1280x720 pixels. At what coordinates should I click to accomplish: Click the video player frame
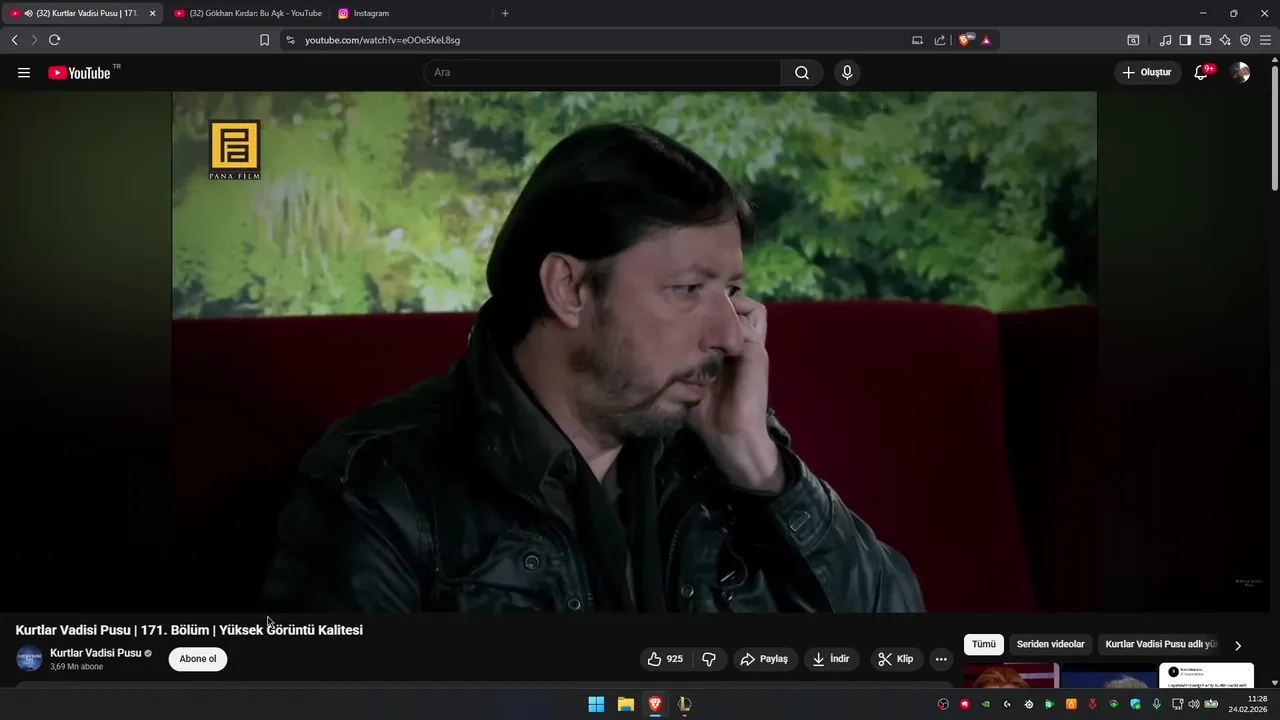pos(634,352)
